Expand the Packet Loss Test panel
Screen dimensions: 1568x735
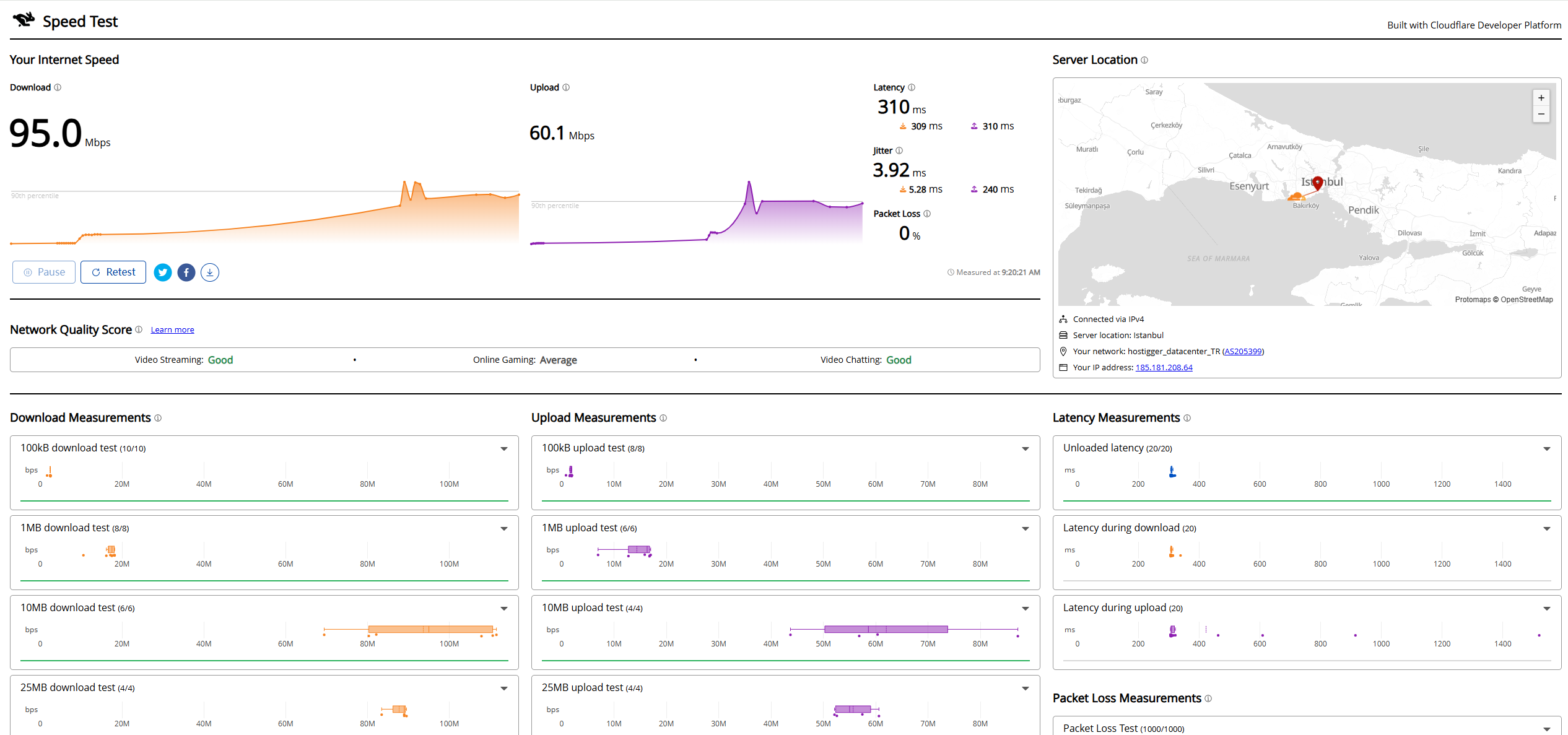[1547, 729]
